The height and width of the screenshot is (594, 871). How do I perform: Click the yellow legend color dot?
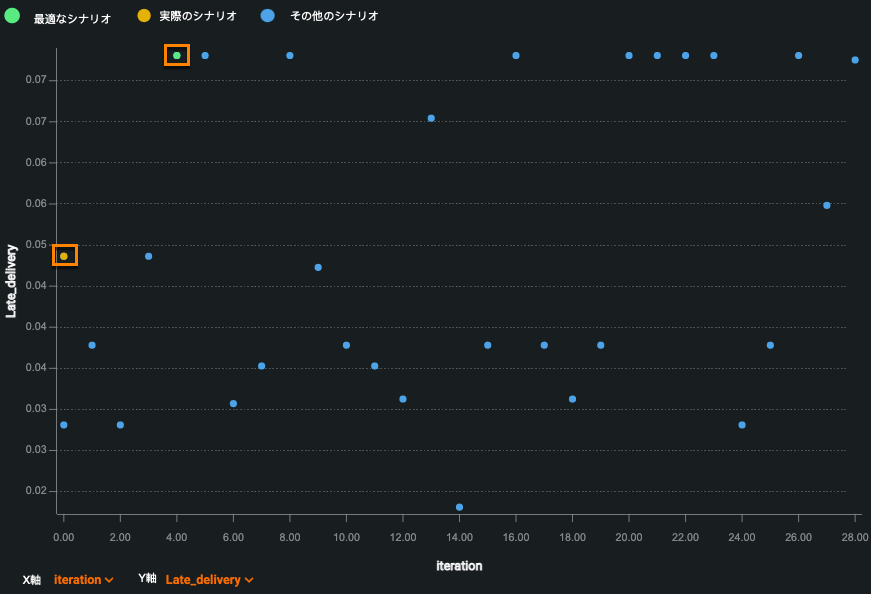pos(144,16)
